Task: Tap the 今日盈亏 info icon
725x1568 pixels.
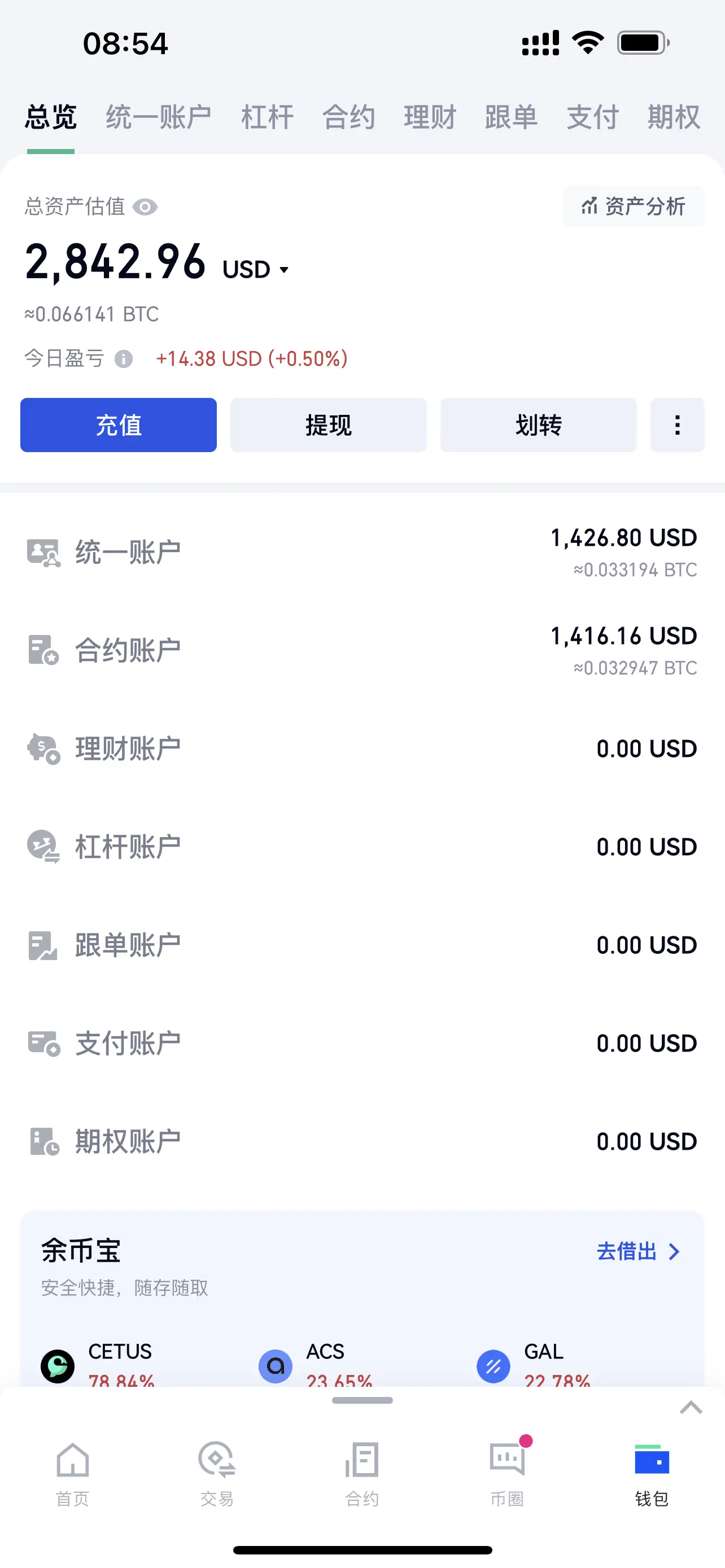Action: point(124,358)
